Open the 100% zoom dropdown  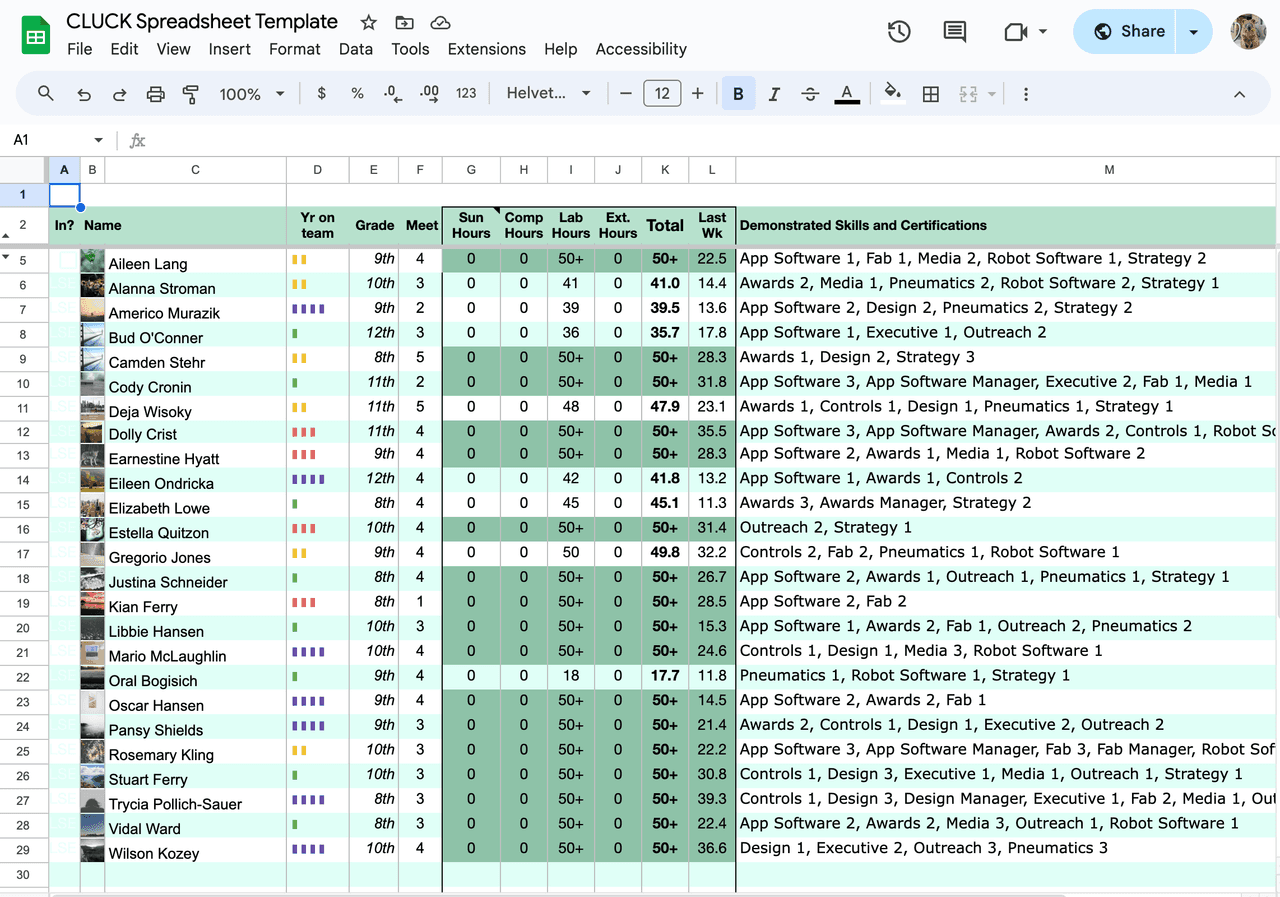point(252,94)
